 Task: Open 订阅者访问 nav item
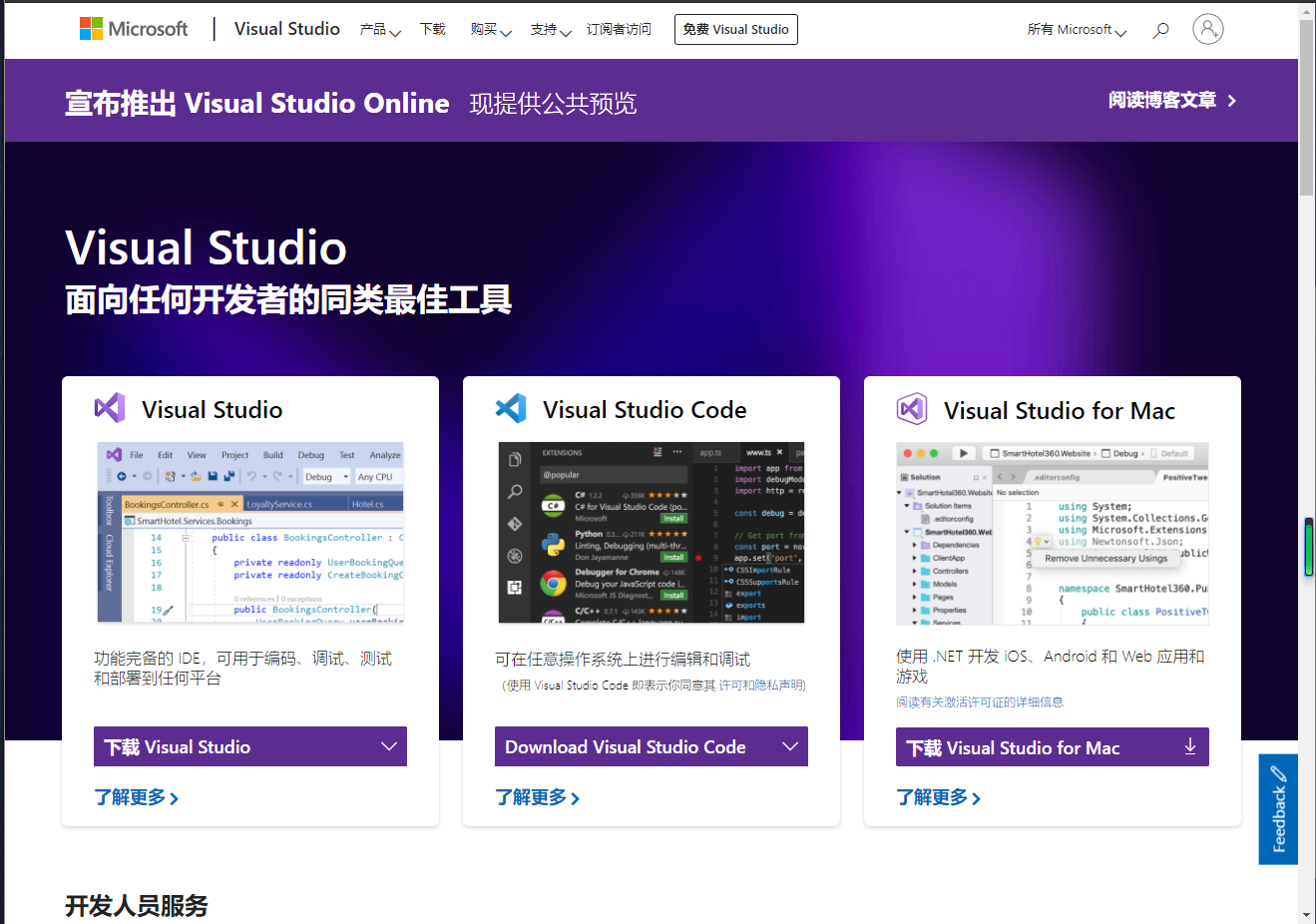pyautogui.click(x=619, y=30)
